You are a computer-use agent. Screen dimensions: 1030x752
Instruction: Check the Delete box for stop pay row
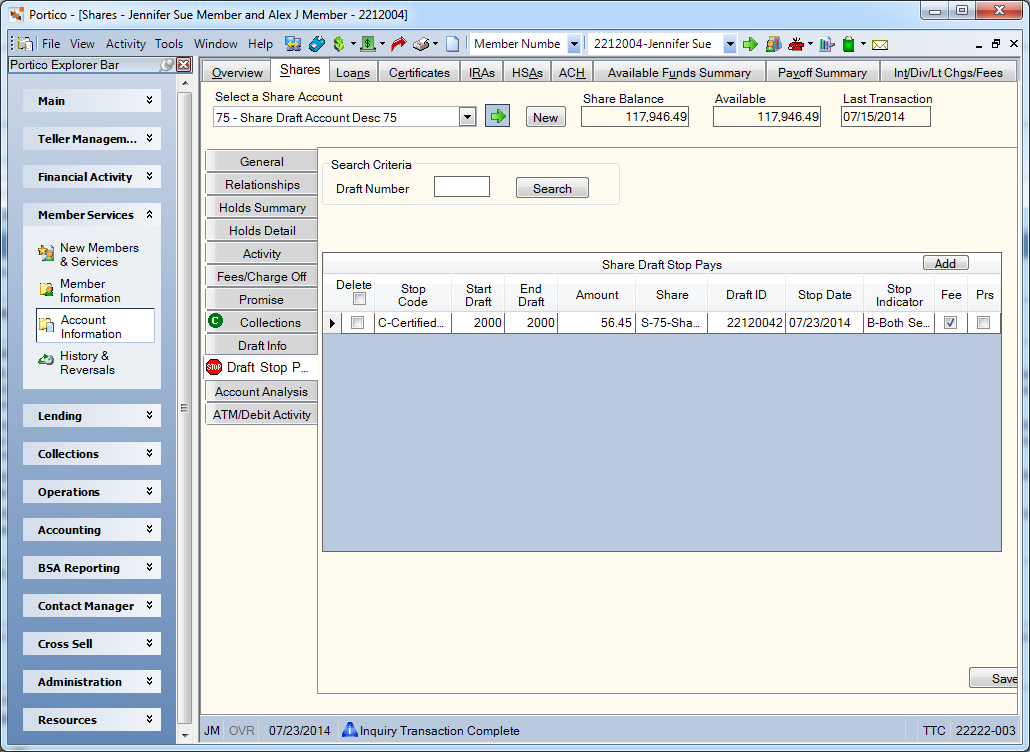(357, 322)
